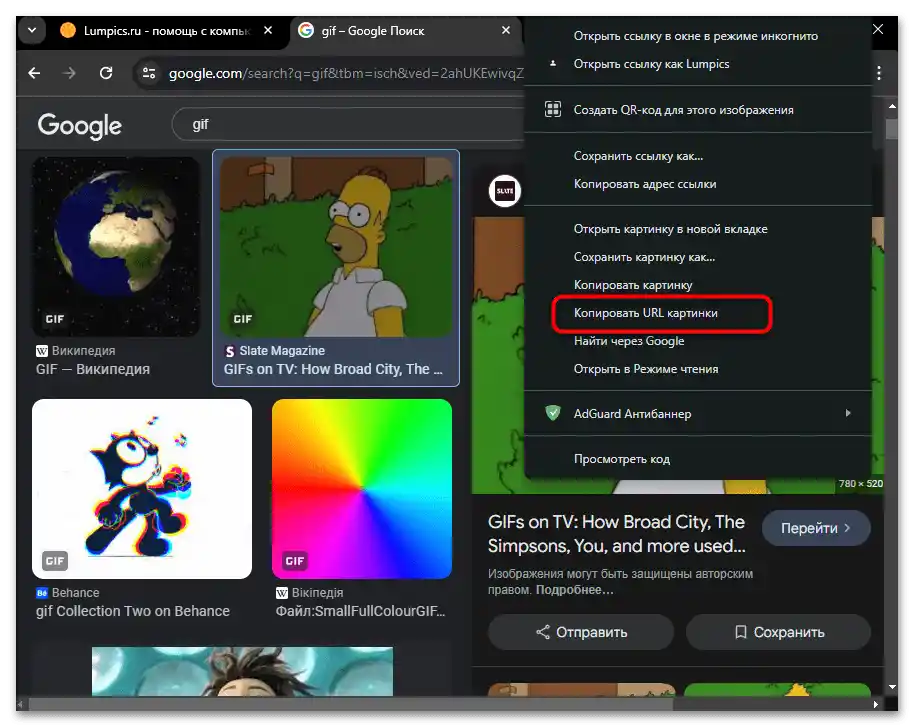
Task: Open the rotating Earth GIF thumbnail
Action: tap(116, 246)
